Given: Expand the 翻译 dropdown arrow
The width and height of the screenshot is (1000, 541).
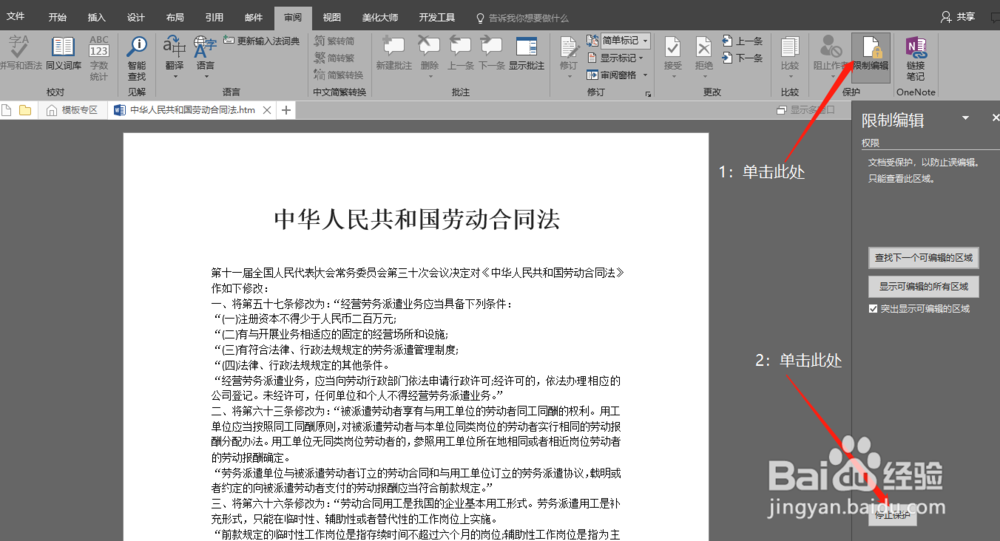Looking at the screenshot, I should (x=175, y=77).
